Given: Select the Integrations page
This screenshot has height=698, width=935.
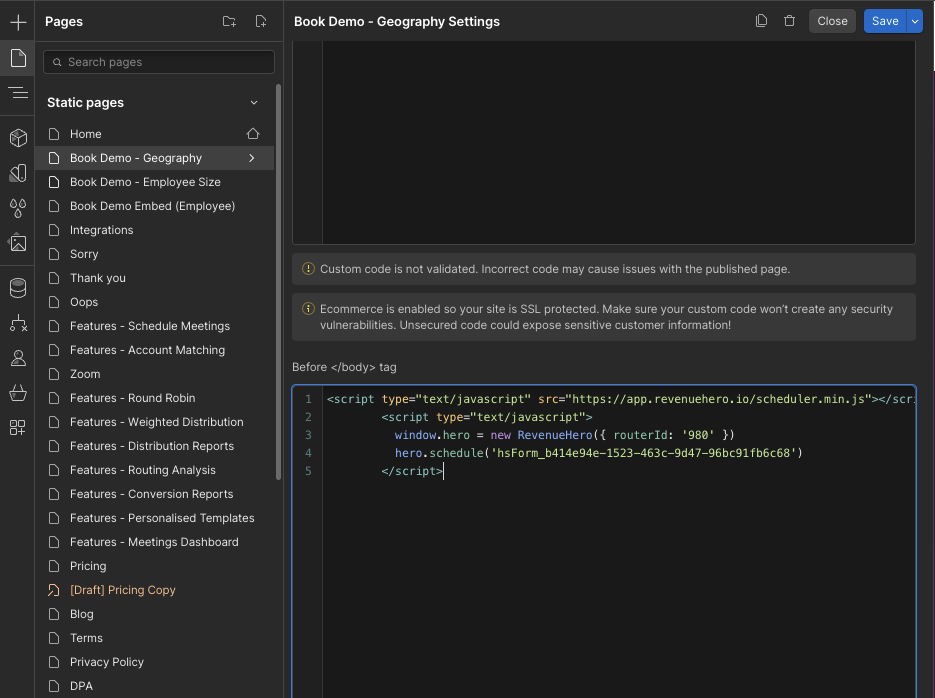Looking at the screenshot, I should coord(154,230).
